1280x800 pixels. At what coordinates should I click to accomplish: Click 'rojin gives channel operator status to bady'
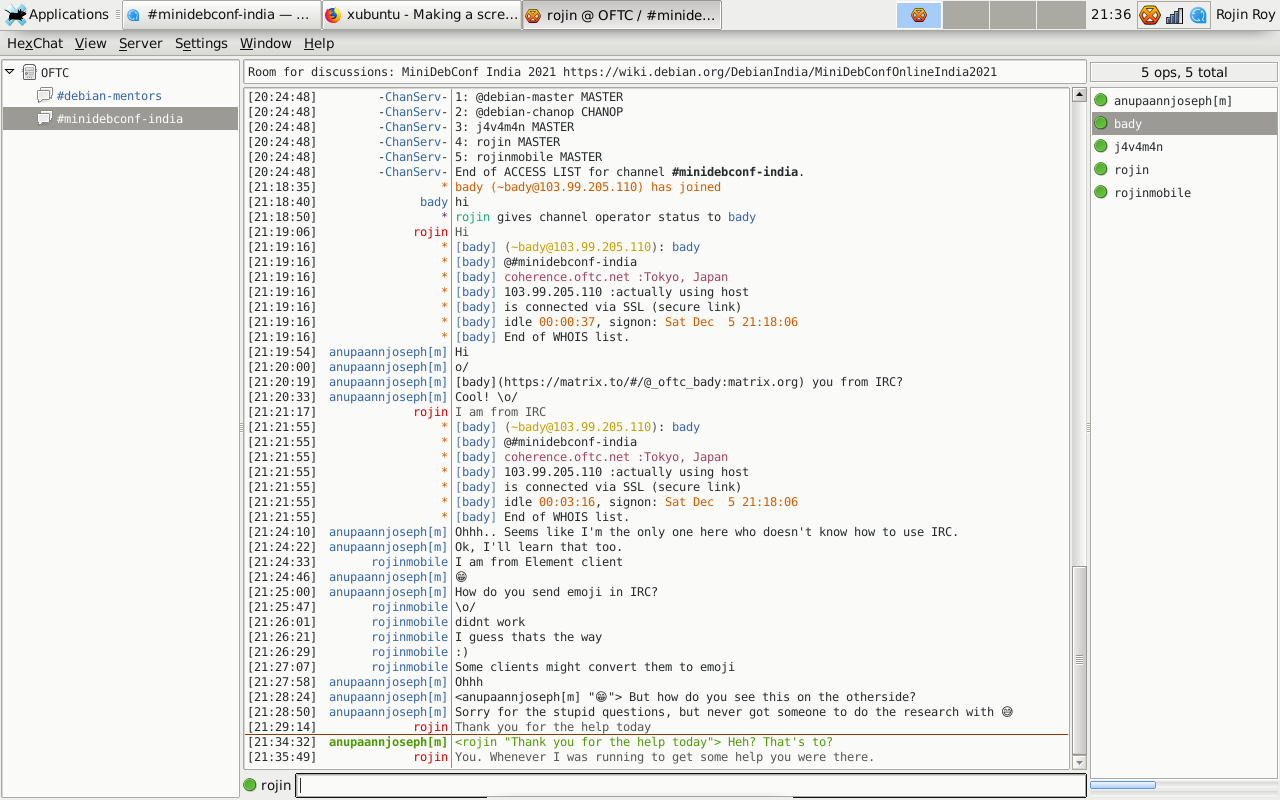[x=605, y=217]
